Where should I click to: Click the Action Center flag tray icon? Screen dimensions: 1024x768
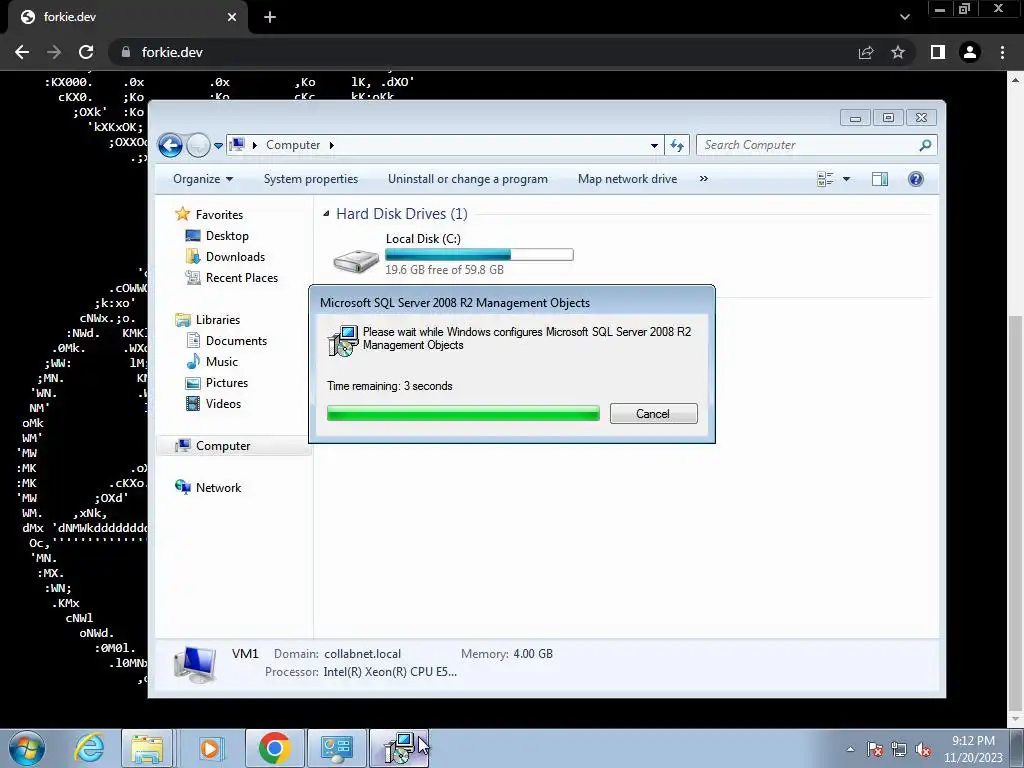[875, 749]
